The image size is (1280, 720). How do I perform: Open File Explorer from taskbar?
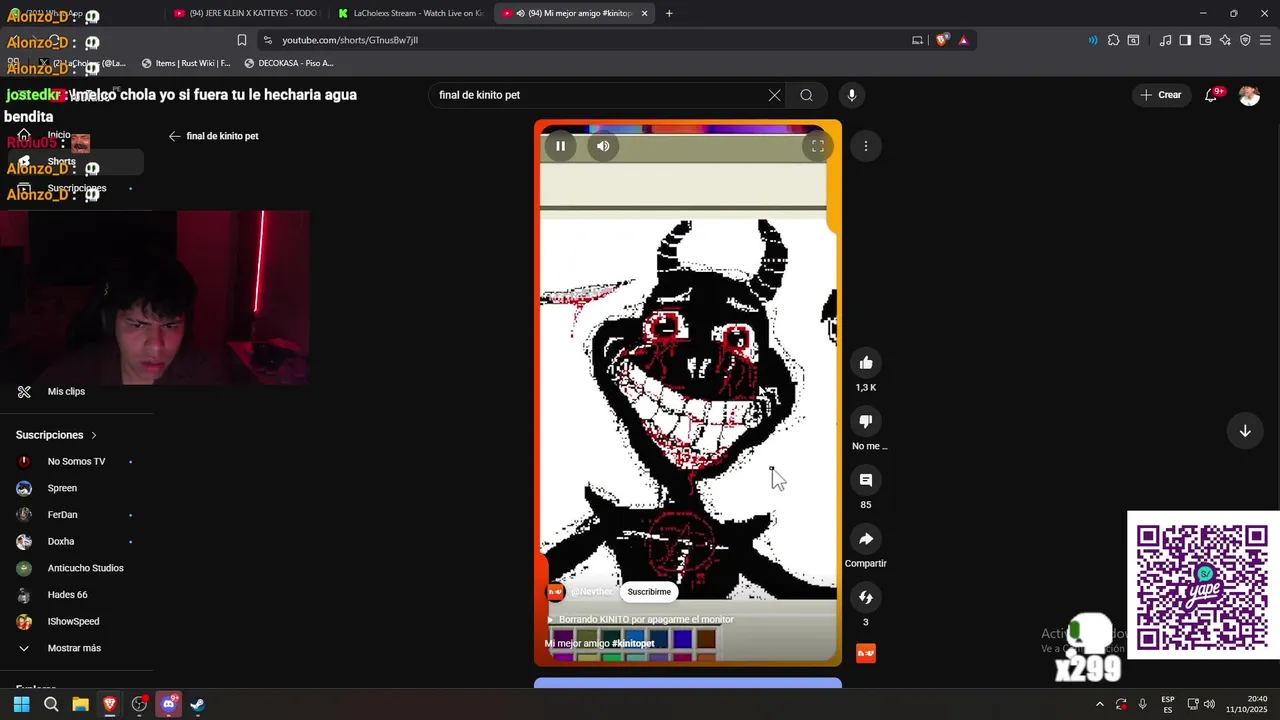tap(80, 704)
